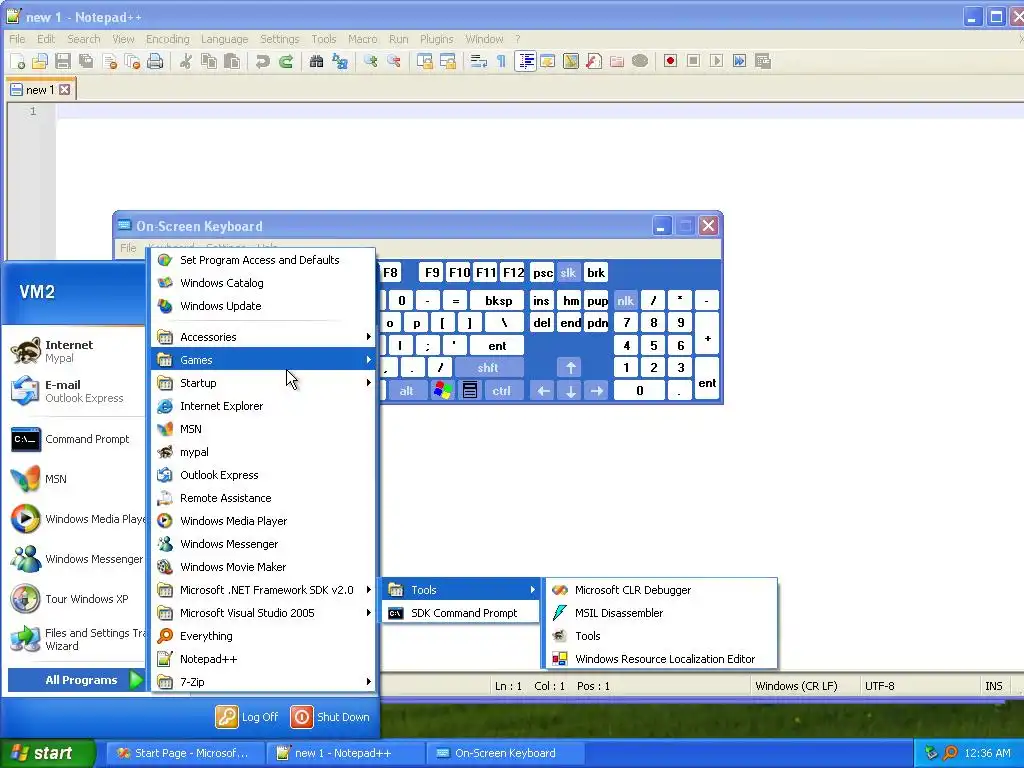Toggle slk scroll lock key
Screen dimensions: 1024x768
click(x=568, y=272)
